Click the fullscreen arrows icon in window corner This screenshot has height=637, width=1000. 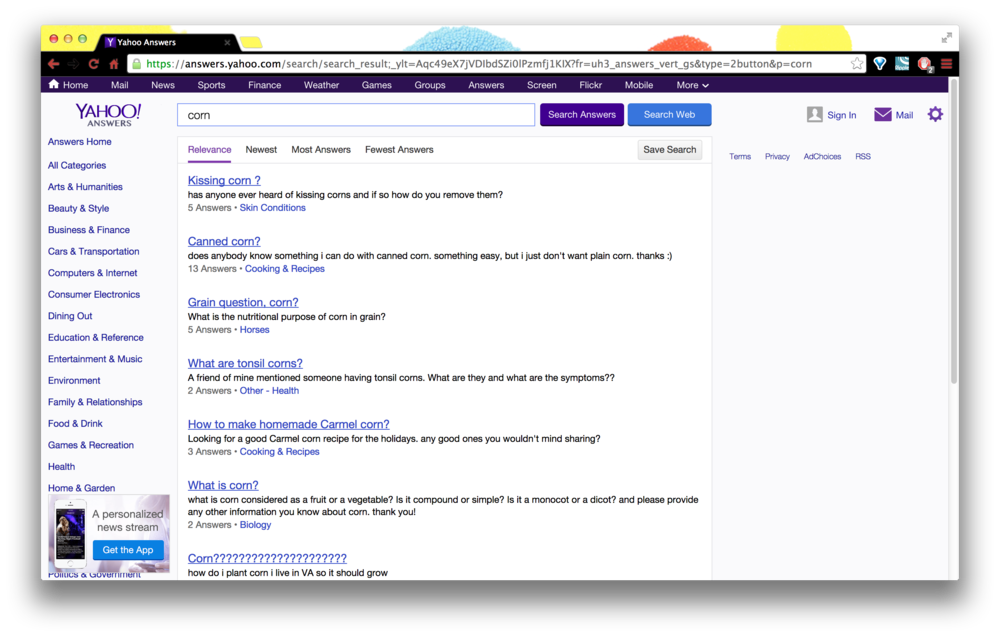[x=946, y=38]
